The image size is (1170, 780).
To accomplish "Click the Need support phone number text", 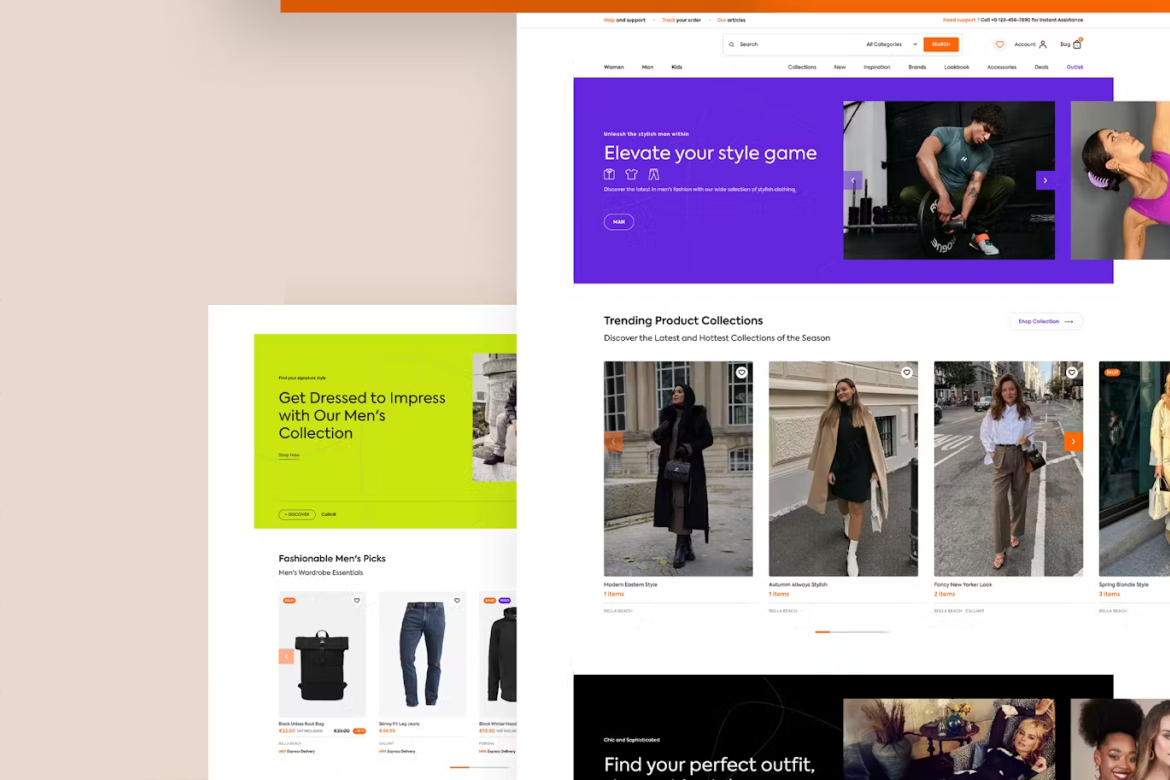I will coord(1013,20).
